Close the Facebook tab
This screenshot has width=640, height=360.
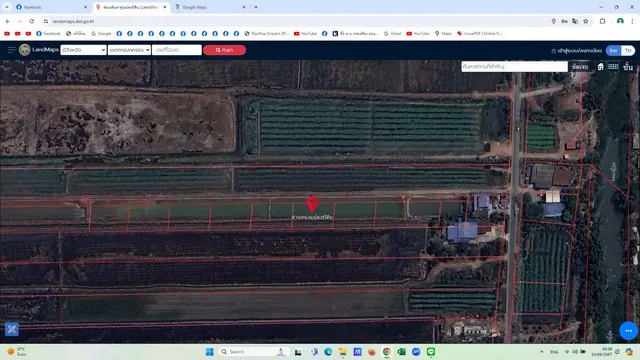tap(85, 7)
